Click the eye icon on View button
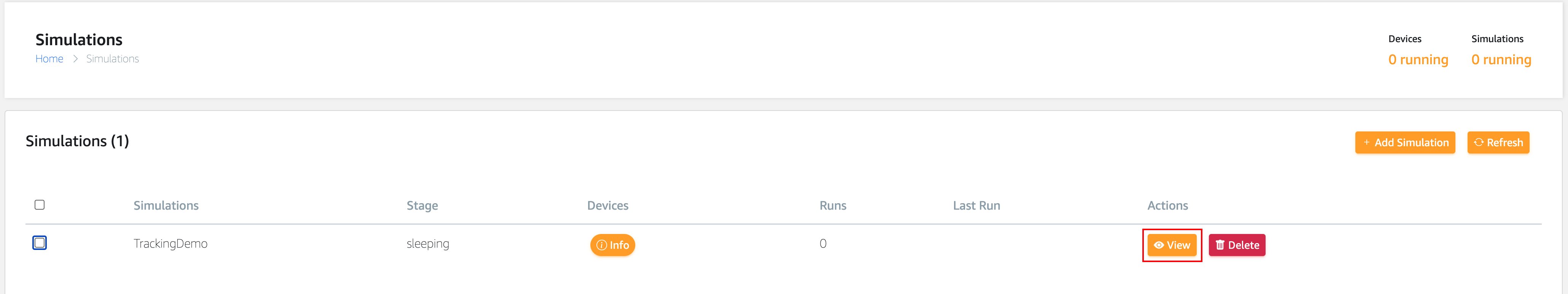Screen dimensions: 1568x294 (1159, 245)
